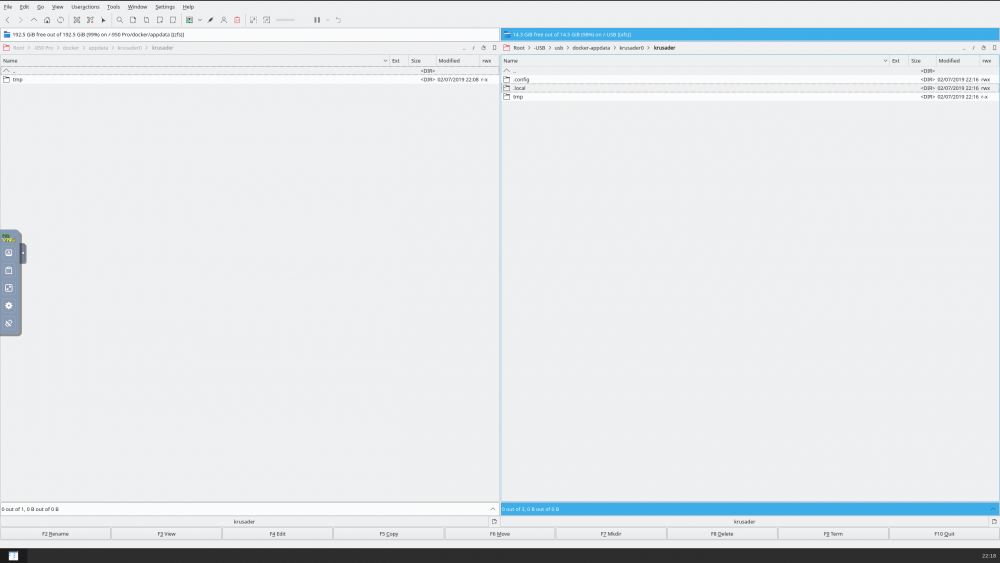
Task: Sort the left panel by Modified column
Action: click(457, 61)
